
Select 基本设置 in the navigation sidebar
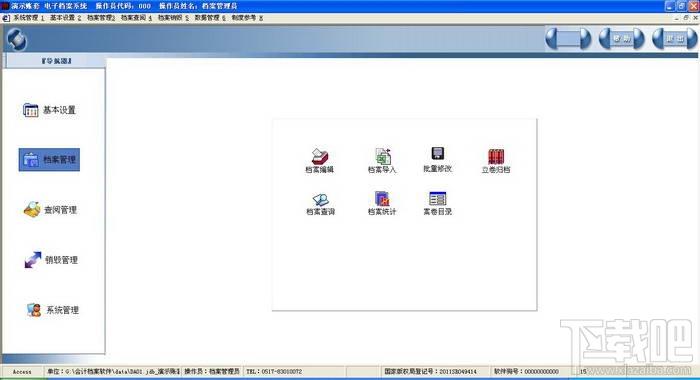tap(49, 110)
